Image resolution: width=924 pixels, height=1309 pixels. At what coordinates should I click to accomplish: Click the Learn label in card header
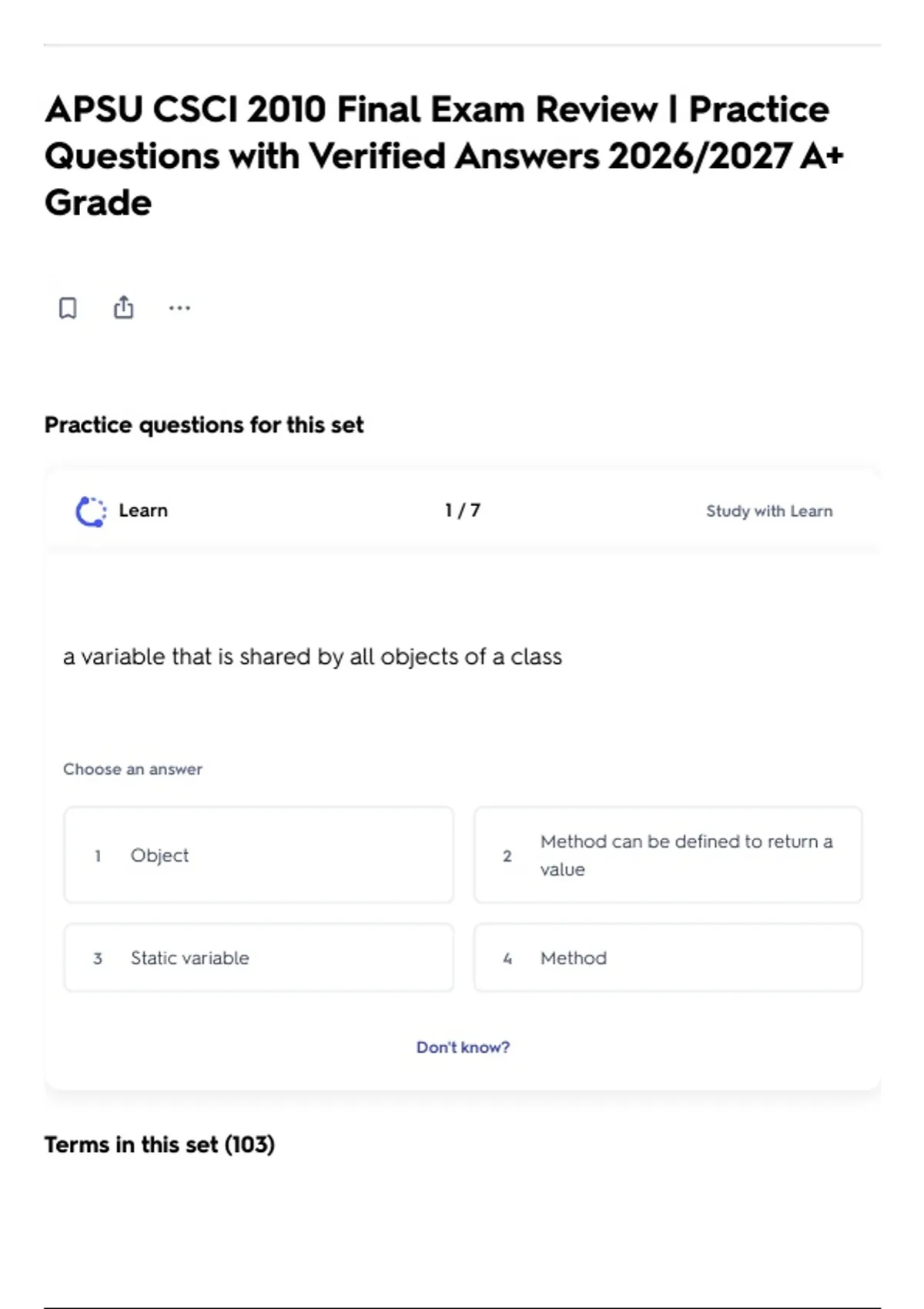tap(143, 511)
